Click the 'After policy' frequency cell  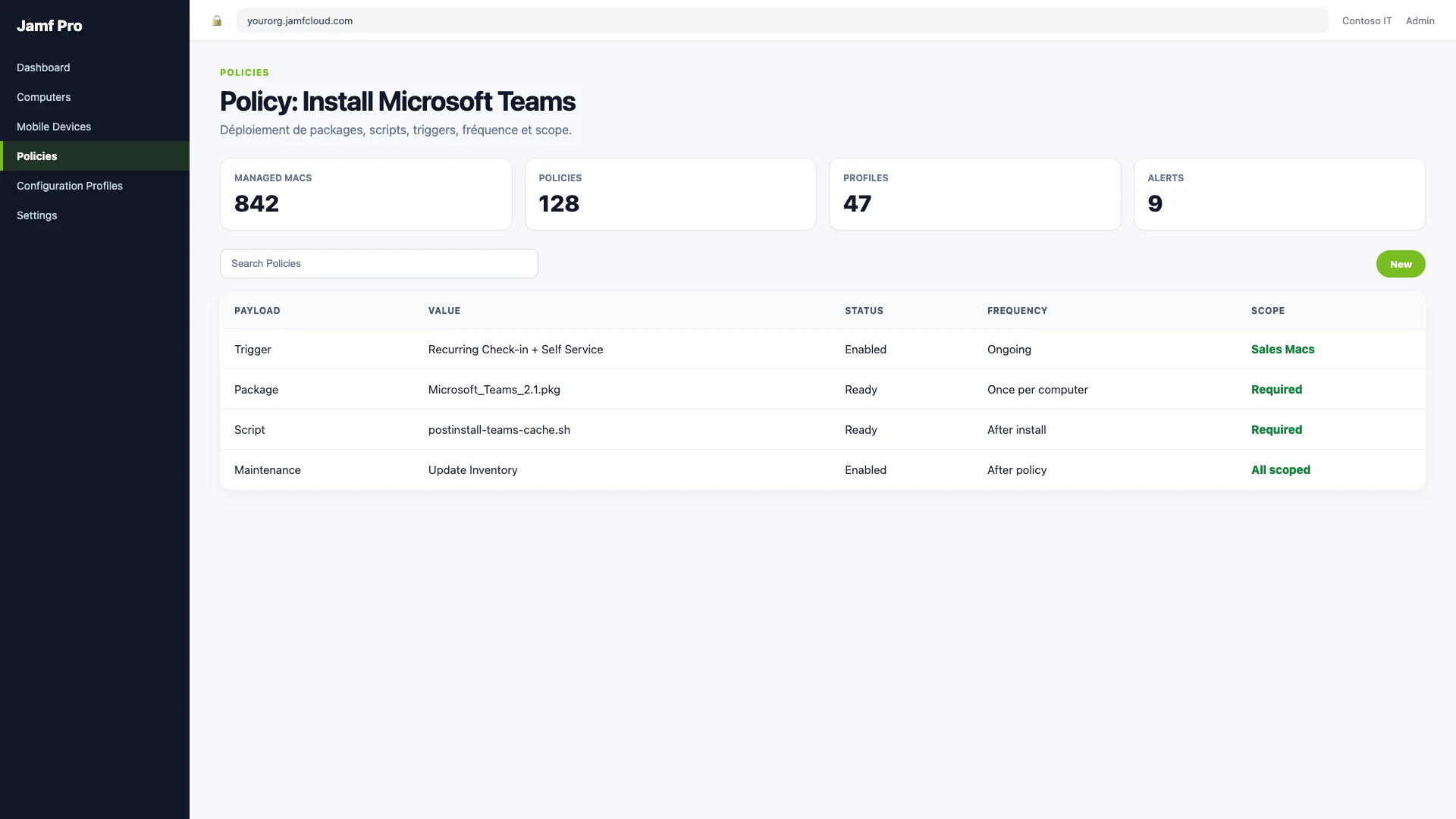pyautogui.click(x=1017, y=469)
